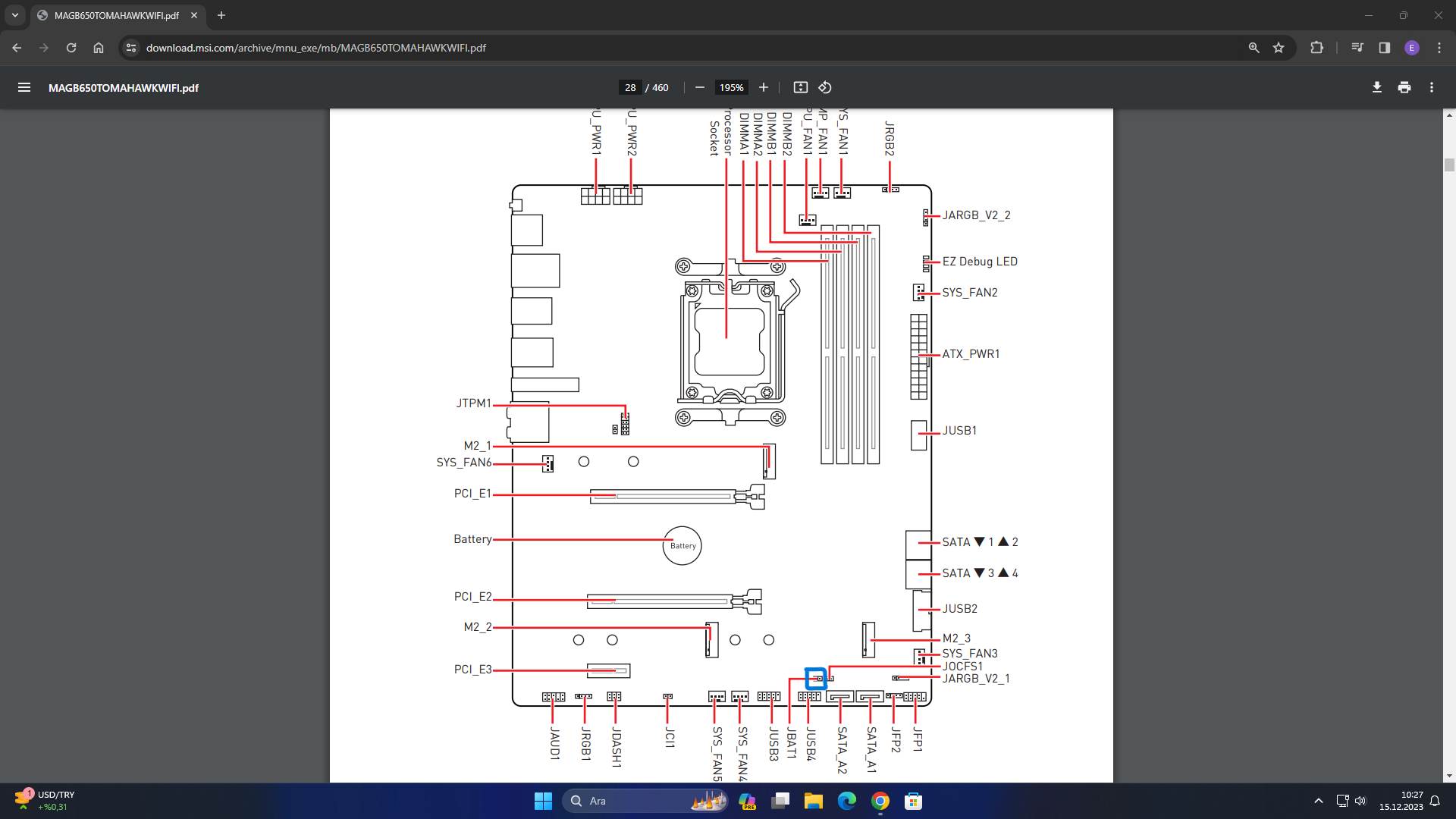The image size is (1456, 819).
Task: Bookmark this page with star icon
Action: [1279, 48]
